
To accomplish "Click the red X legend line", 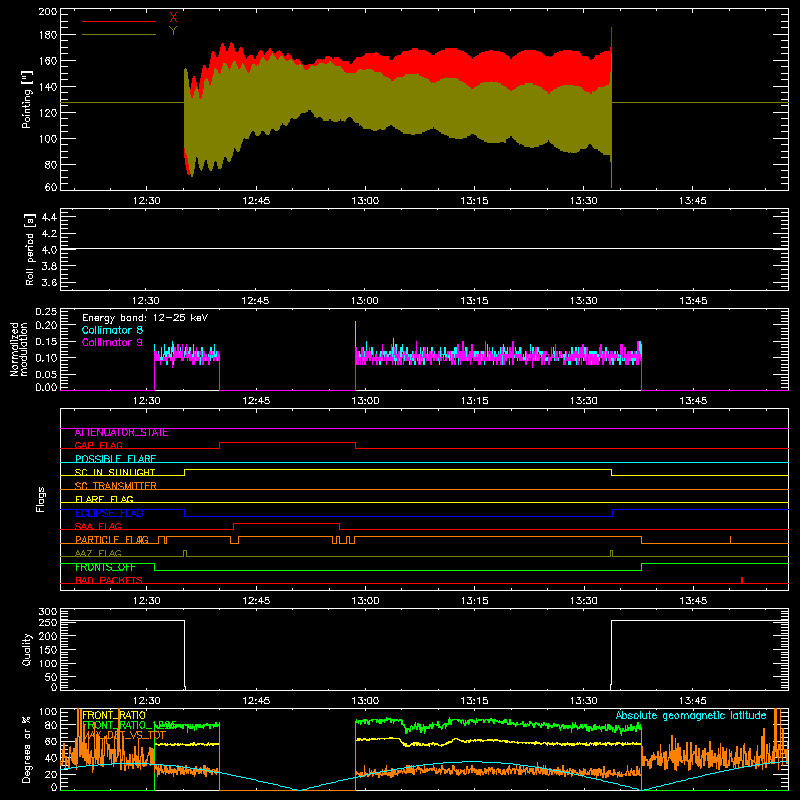I will tap(119, 21).
